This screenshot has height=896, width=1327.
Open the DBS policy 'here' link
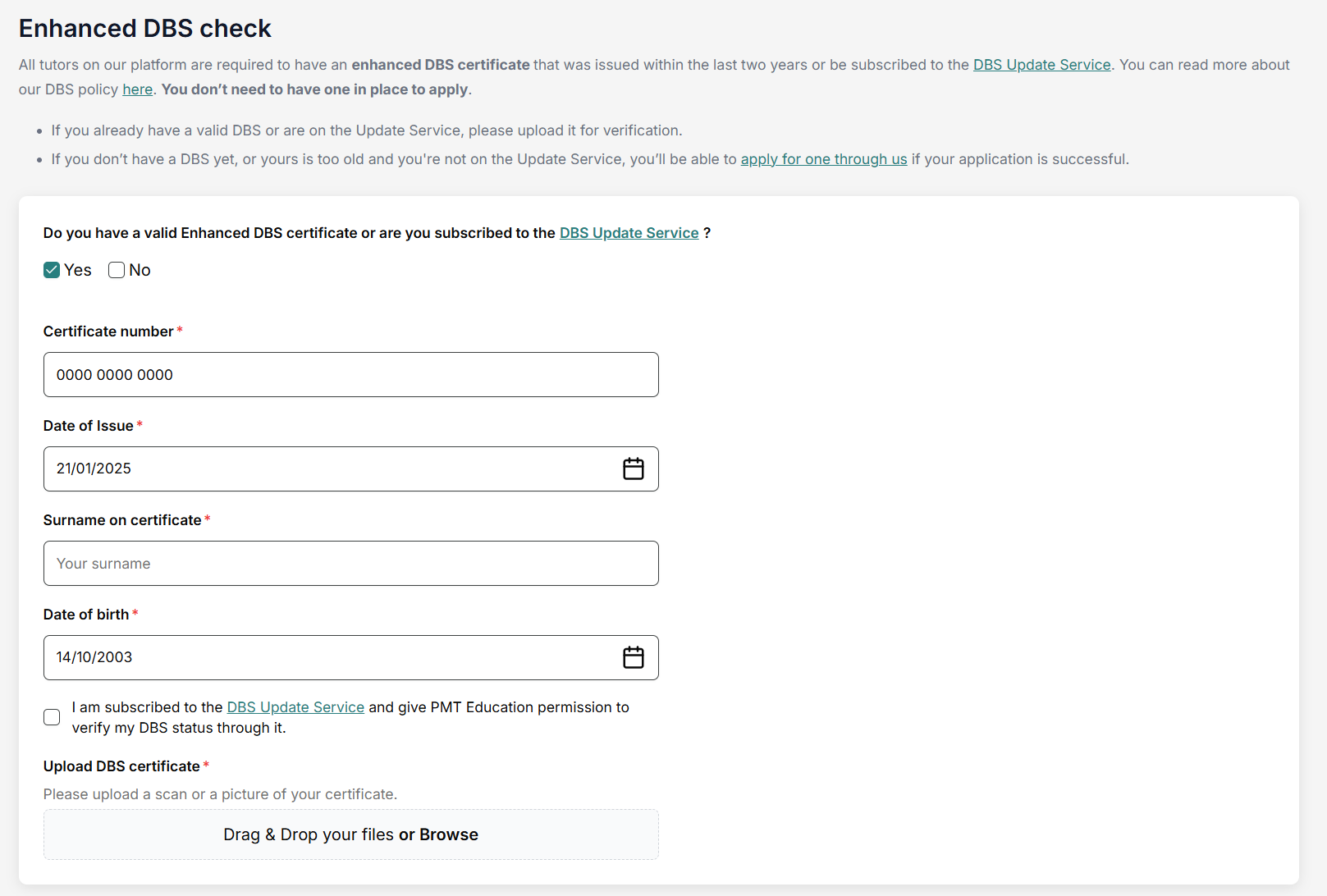[137, 89]
